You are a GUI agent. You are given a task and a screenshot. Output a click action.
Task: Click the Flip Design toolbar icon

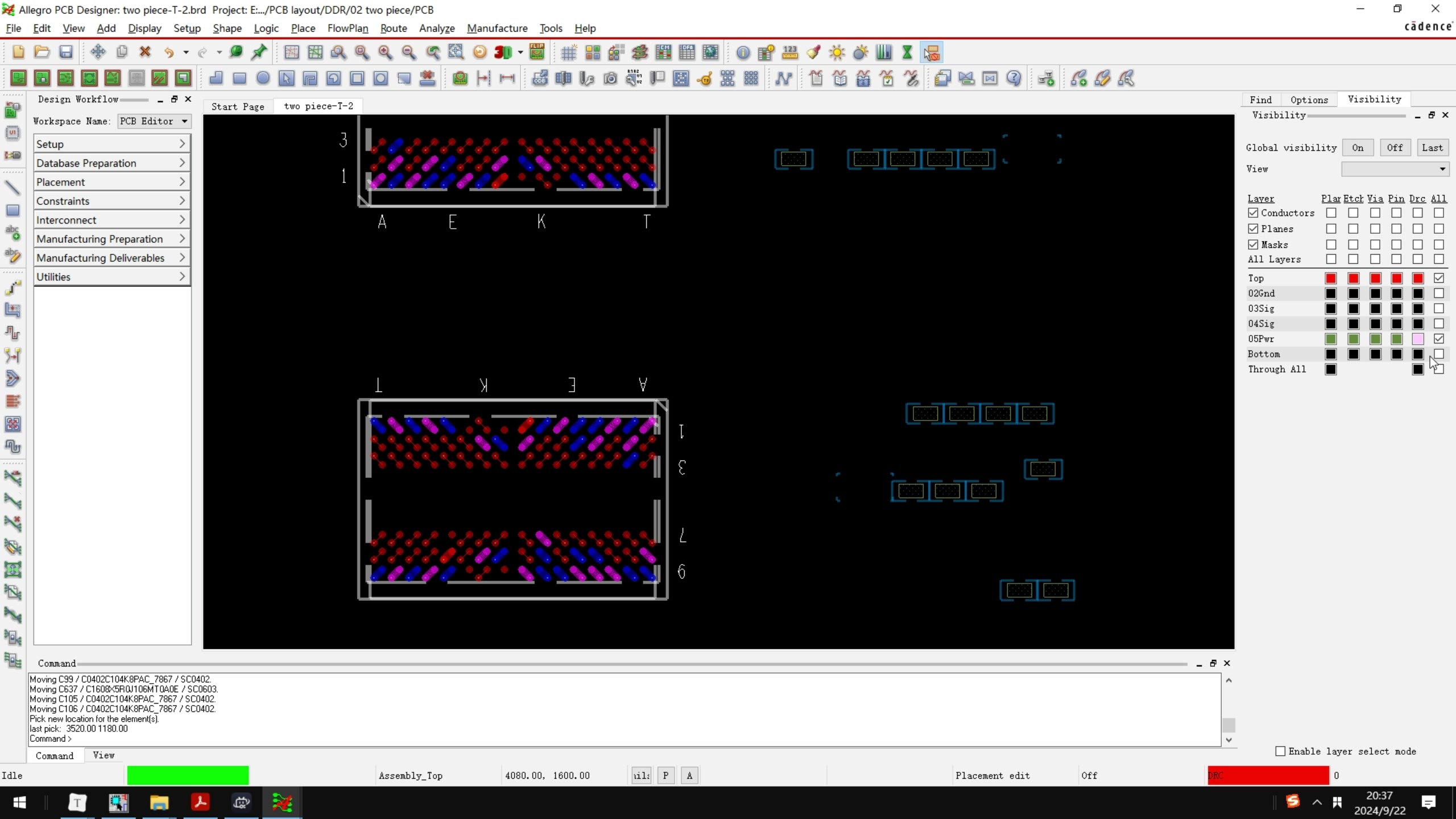coord(536,52)
